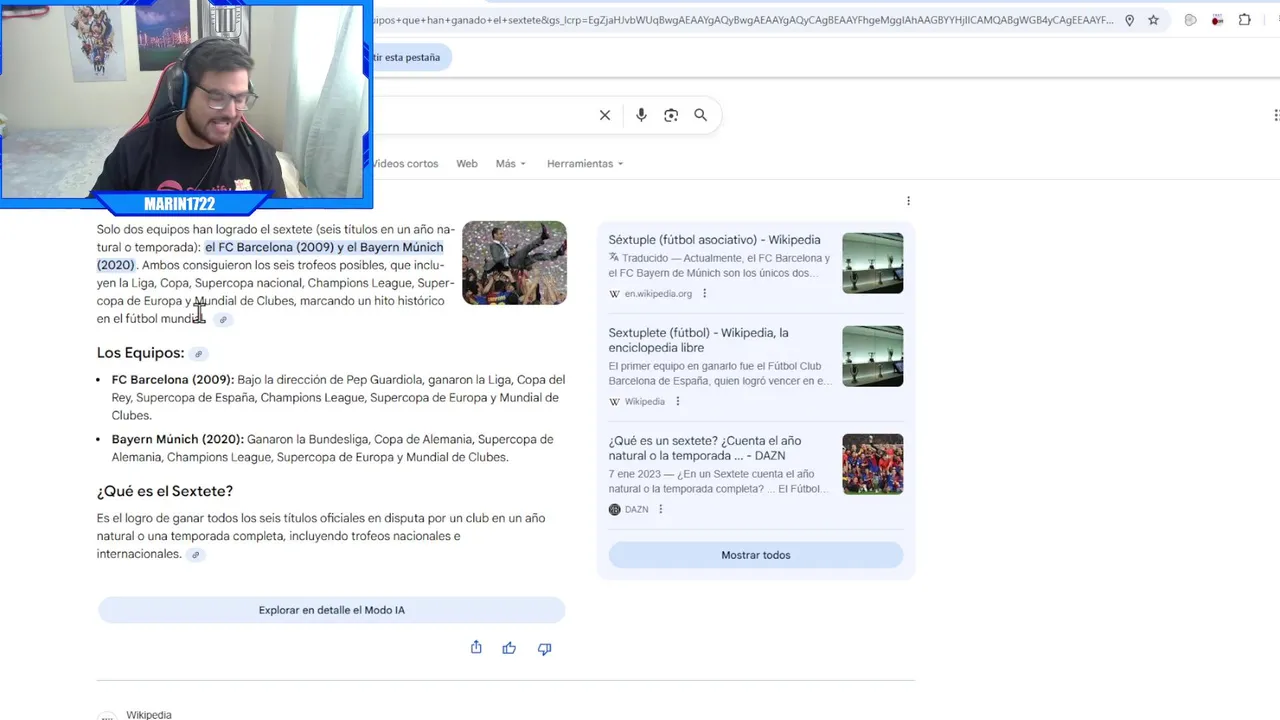Screen dimensions: 1280x720
Task: Click the 'MARIN1722' webcam name banner
Action: tap(180, 204)
